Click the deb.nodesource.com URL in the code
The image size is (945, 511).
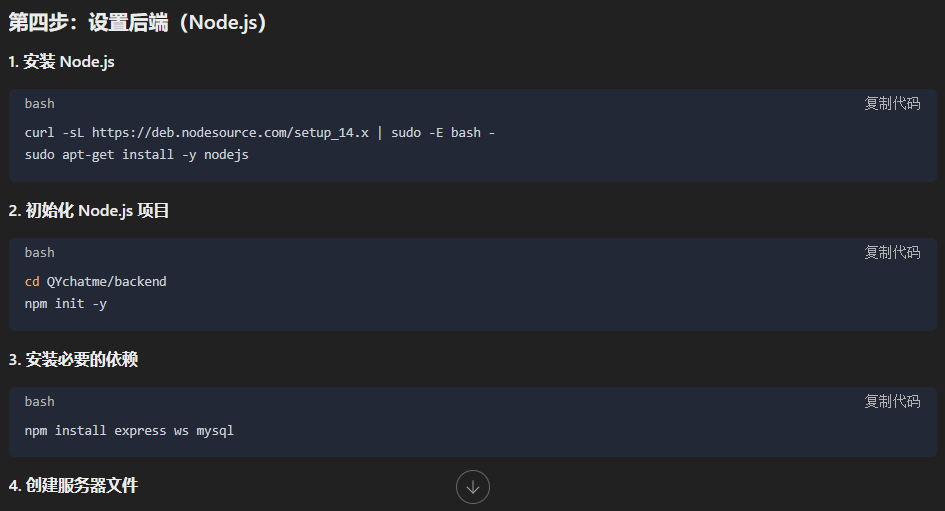230,132
